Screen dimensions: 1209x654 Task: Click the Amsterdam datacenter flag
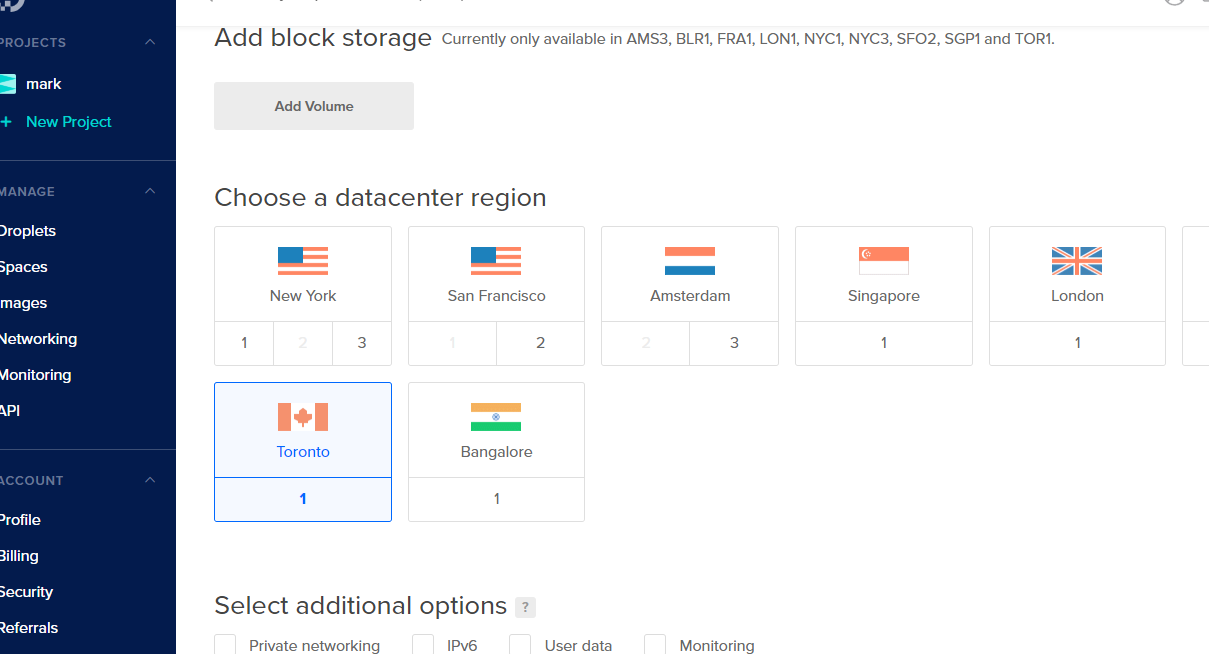click(x=689, y=260)
